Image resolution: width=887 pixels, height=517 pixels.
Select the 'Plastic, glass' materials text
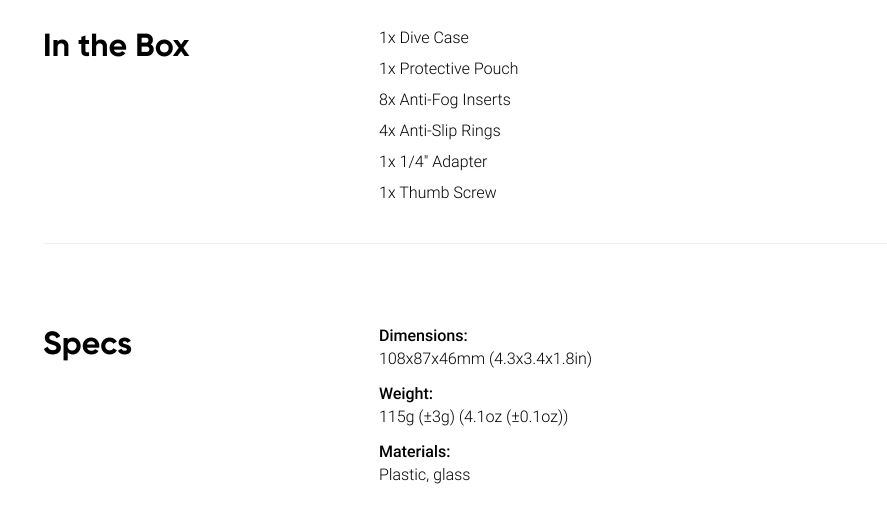[x=424, y=475]
